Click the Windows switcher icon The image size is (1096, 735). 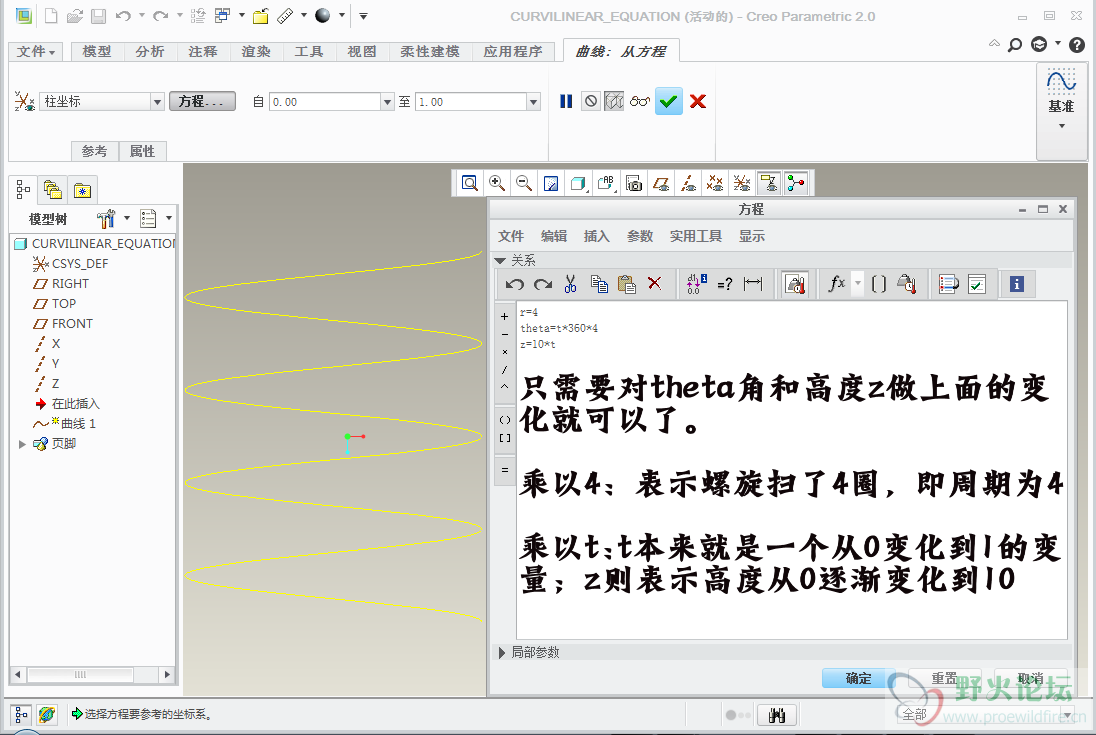tap(222, 15)
